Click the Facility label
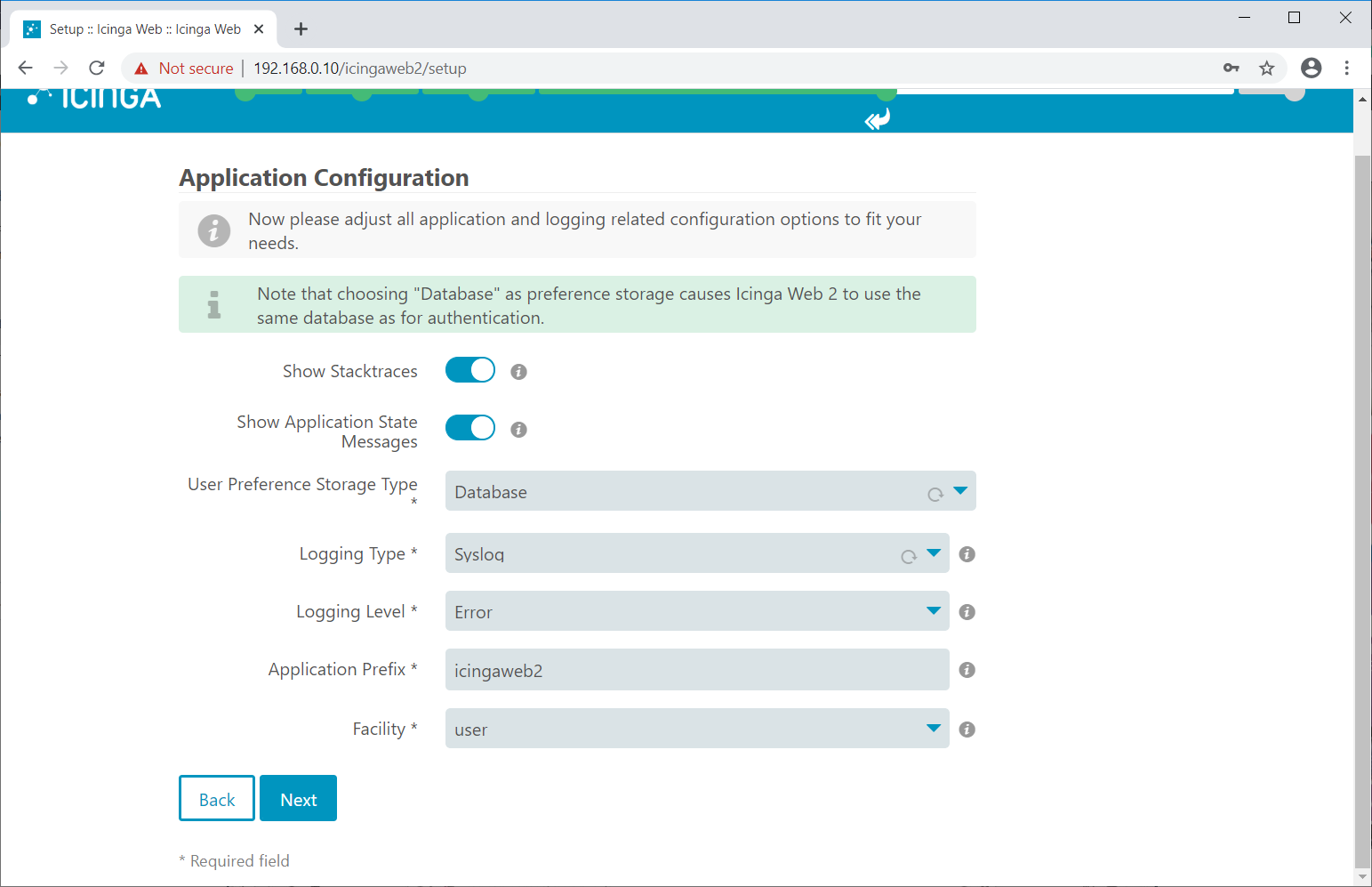This screenshot has height=887, width=1372. (x=385, y=729)
